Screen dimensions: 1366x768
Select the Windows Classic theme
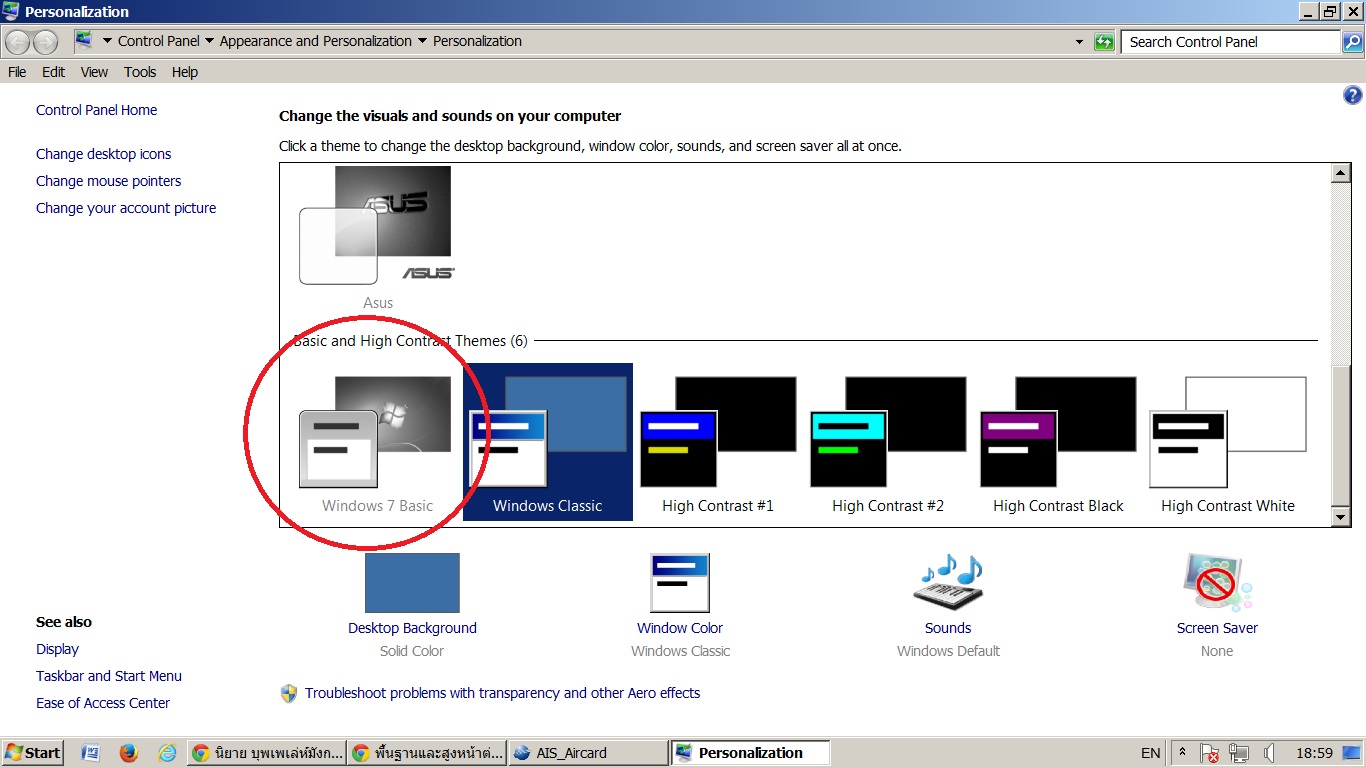[x=548, y=442]
